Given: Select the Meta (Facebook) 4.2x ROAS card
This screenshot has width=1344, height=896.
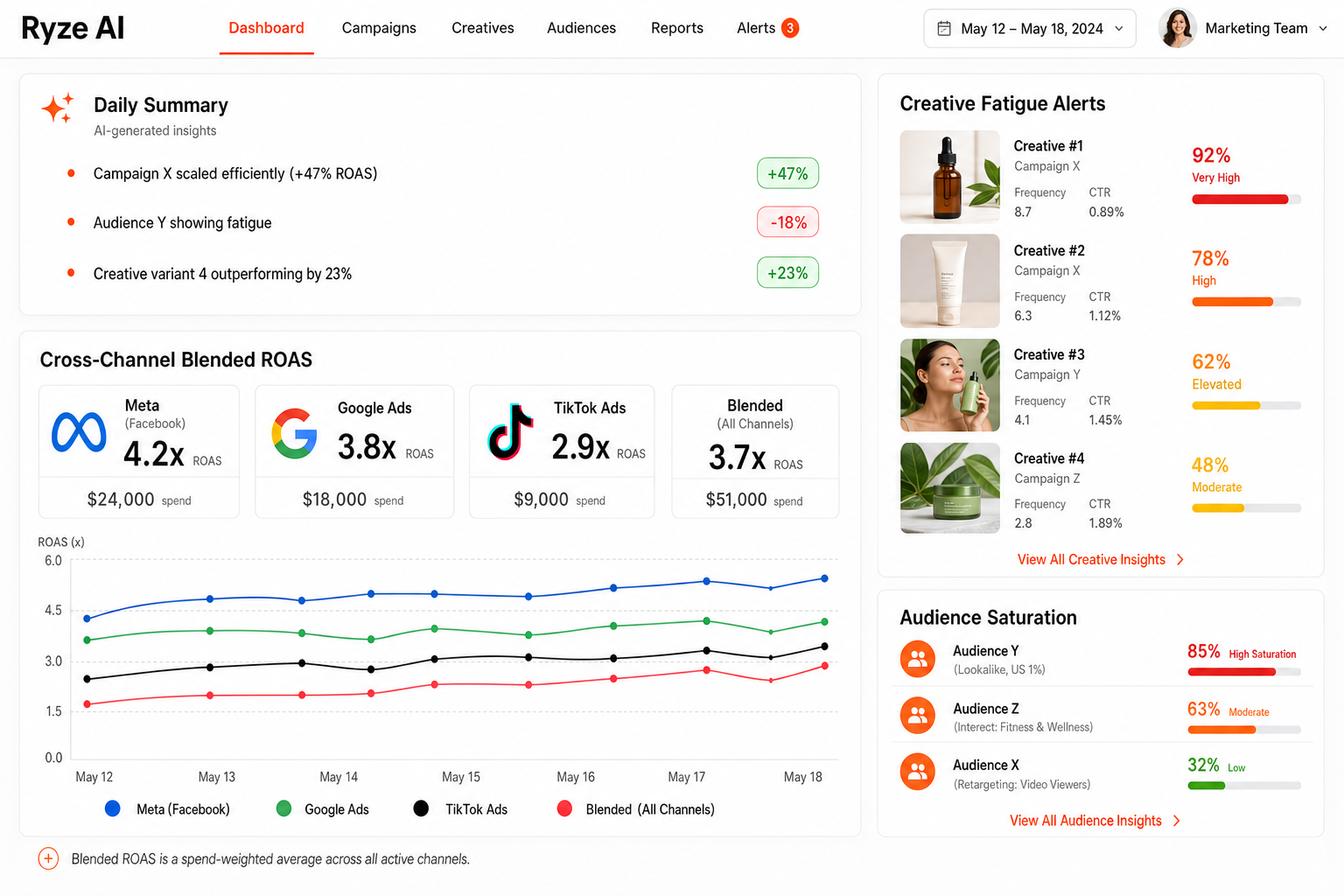Looking at the screenshot, I should [139, 451].
